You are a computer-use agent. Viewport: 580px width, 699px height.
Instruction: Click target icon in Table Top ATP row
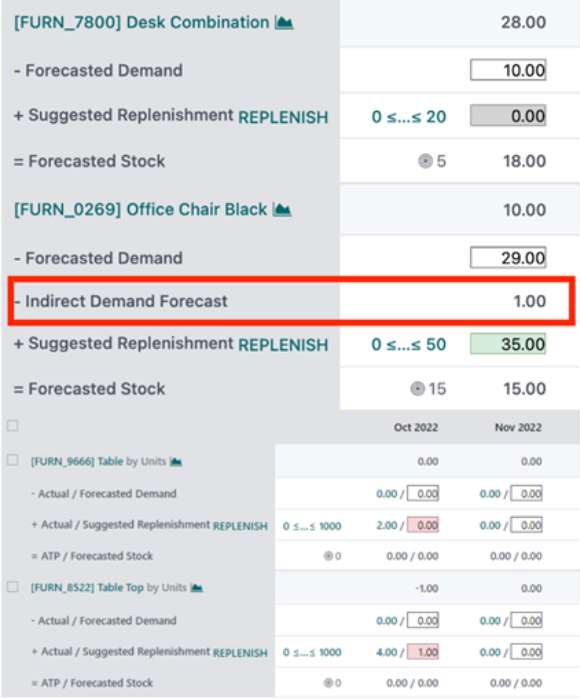pos(329,683)
